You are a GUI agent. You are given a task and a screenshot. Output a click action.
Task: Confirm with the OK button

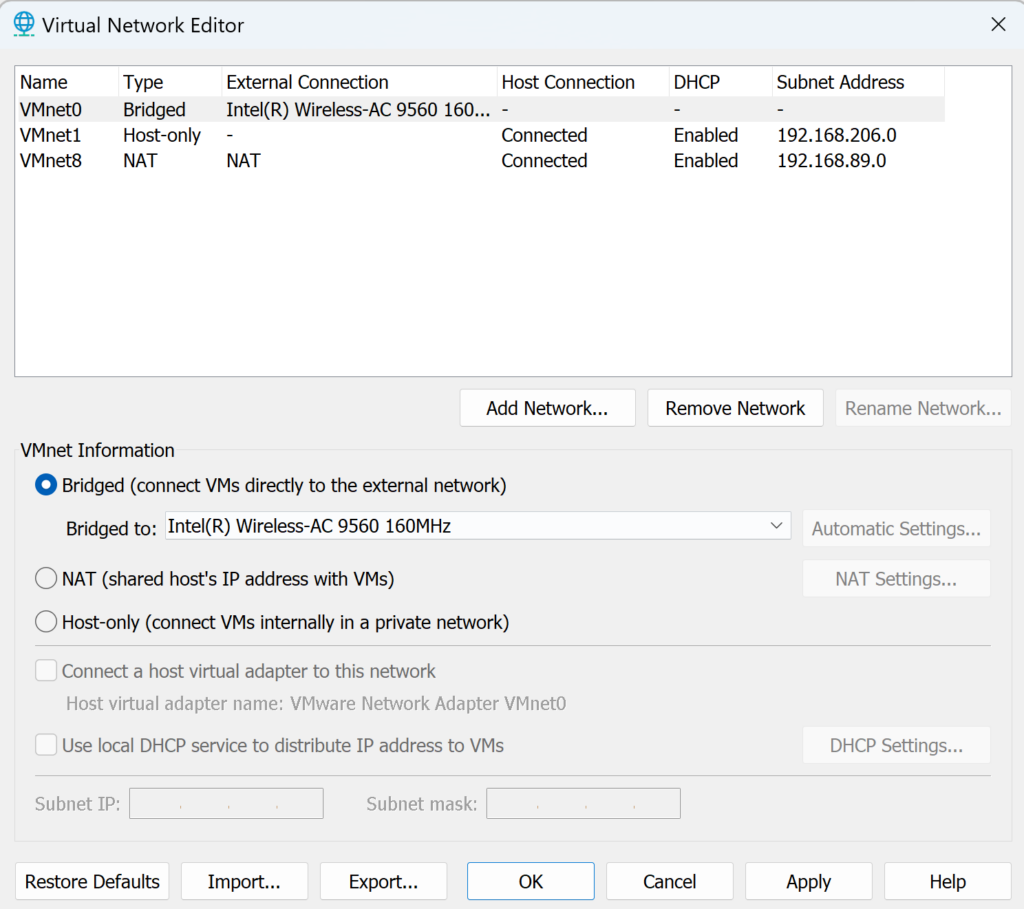pos(530,882)
